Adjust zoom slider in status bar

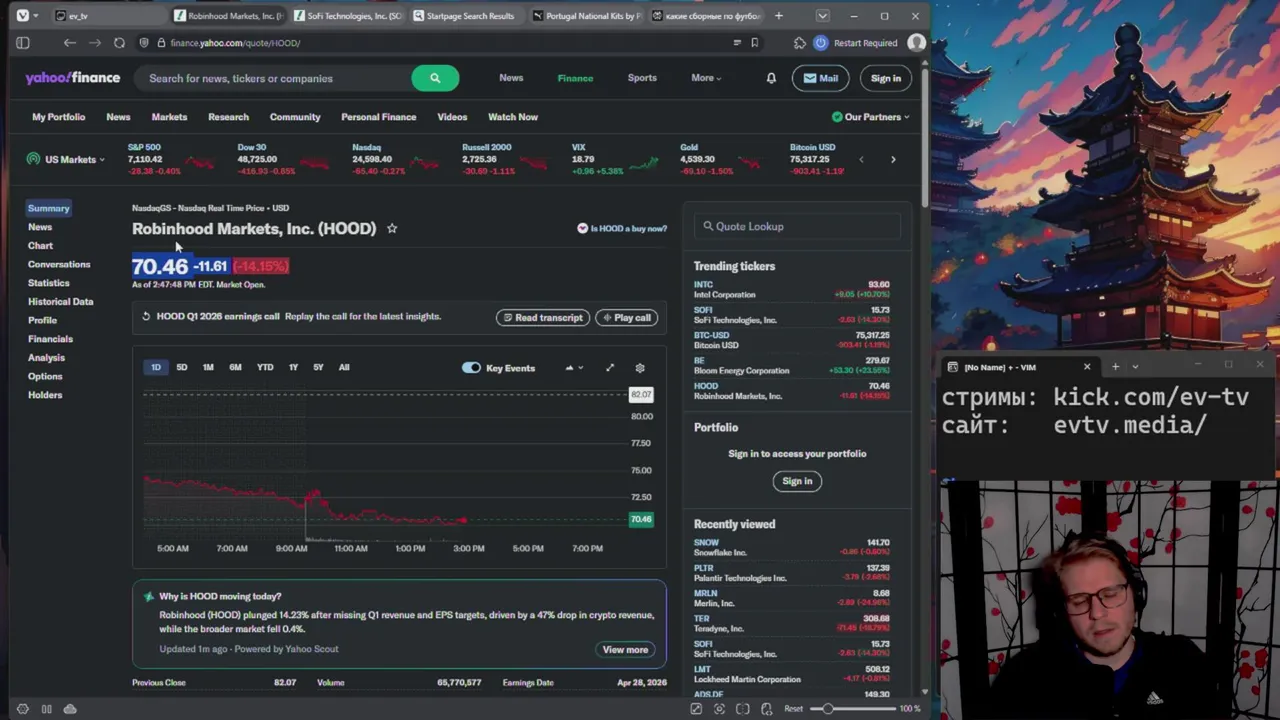pos(853,709)
